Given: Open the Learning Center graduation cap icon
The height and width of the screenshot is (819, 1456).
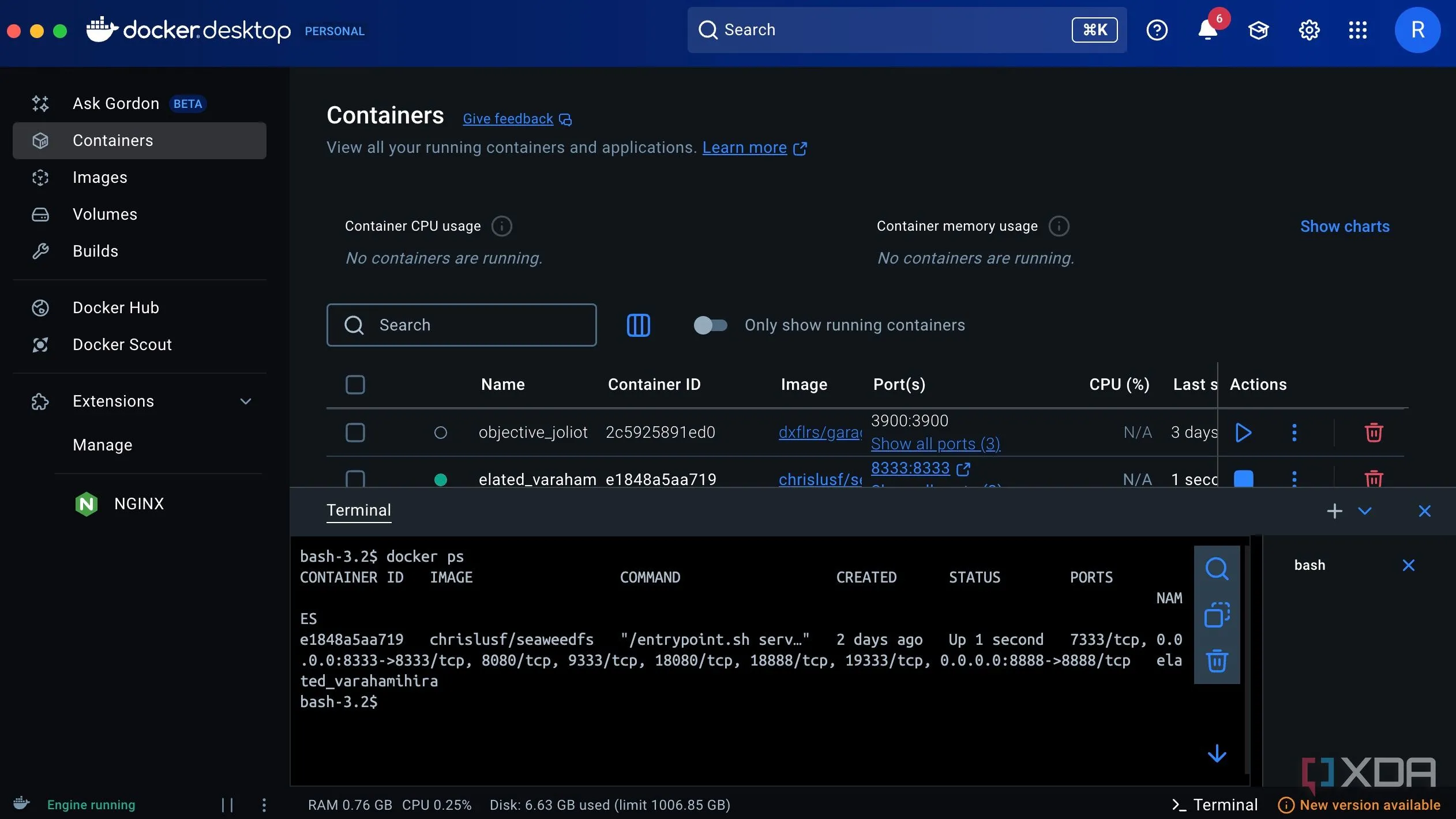Looking at the screenshot, I should tap(1258, 30).
